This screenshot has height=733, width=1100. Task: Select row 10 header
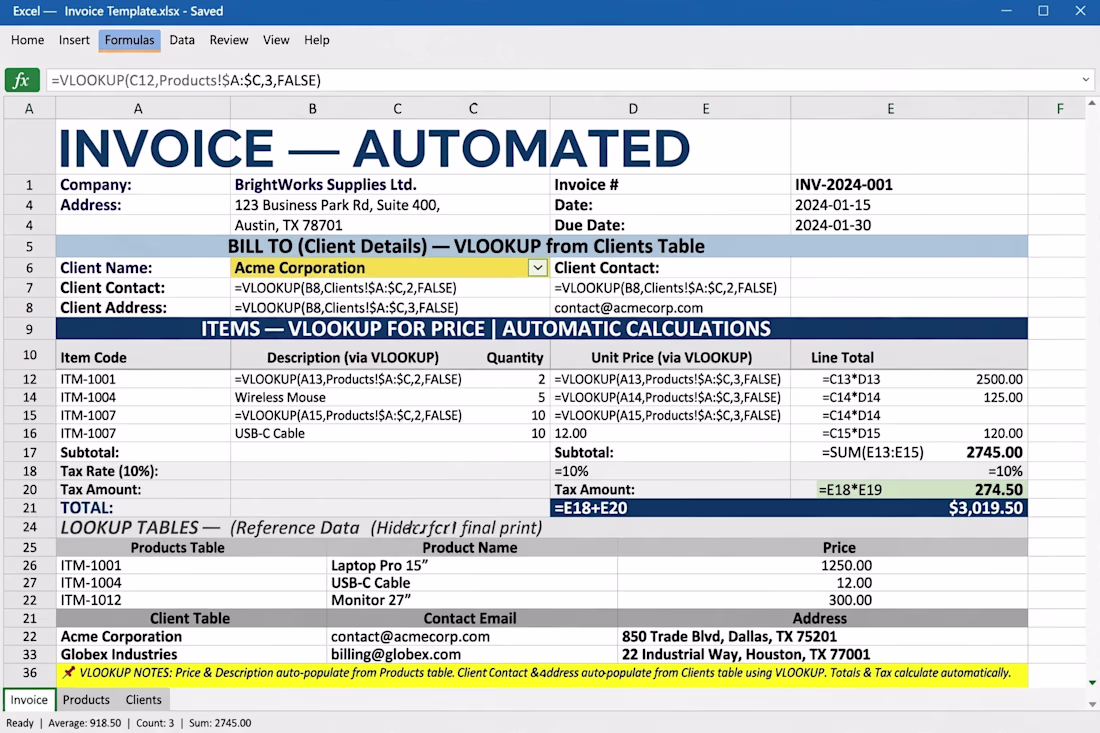click(x=29, y=355)
